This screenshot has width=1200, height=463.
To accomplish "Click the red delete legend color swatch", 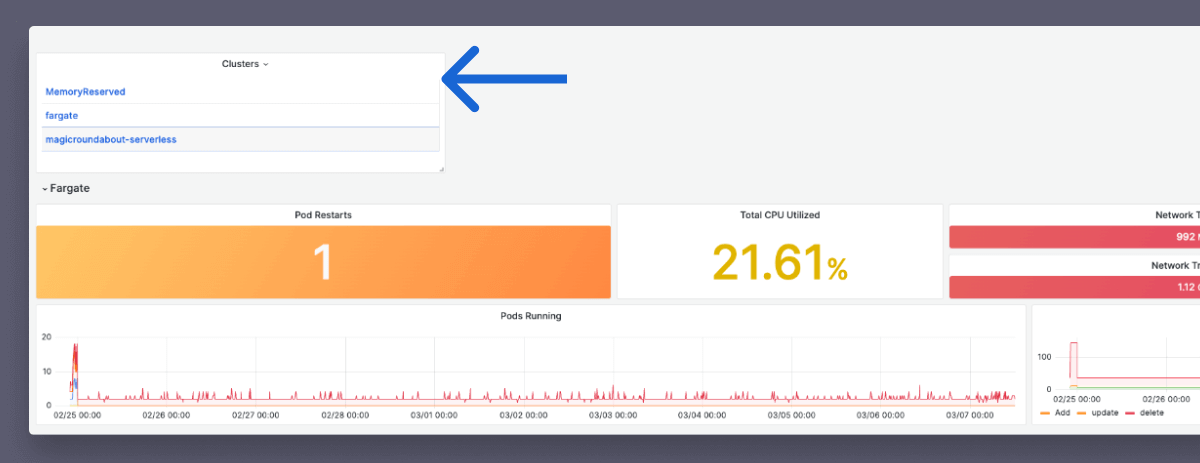I will pyautogui.click(x=1131, y=413).
